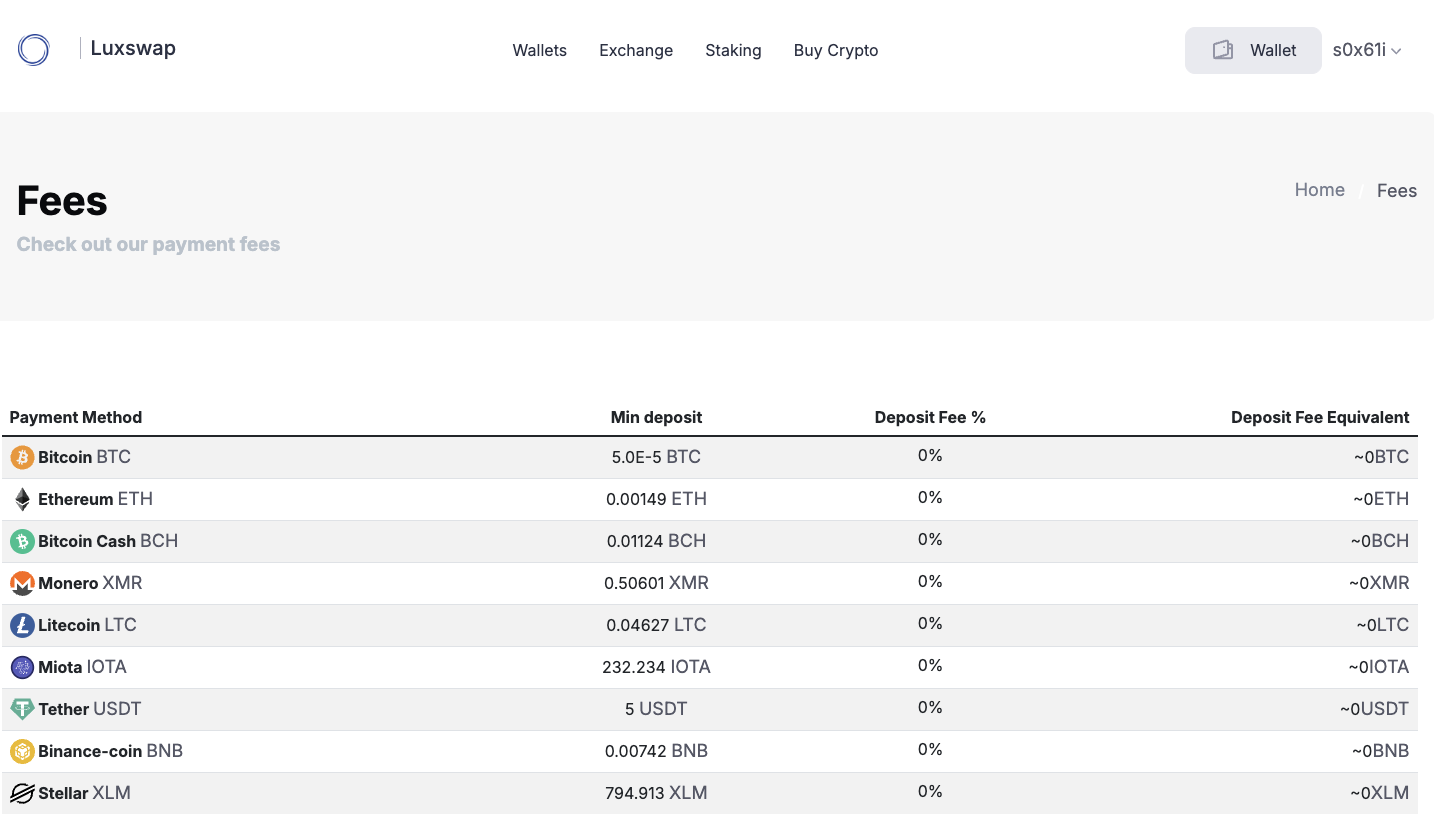Select the Binance-coin BNB row label
The height and width of the screenshot is (814, 1434).
click(110, 751)
